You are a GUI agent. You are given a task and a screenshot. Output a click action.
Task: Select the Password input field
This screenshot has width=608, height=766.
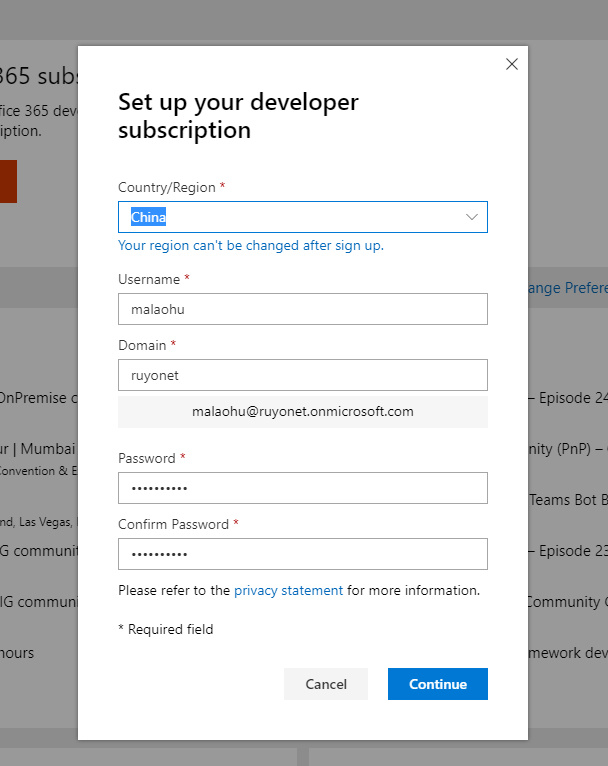(302, 488)
